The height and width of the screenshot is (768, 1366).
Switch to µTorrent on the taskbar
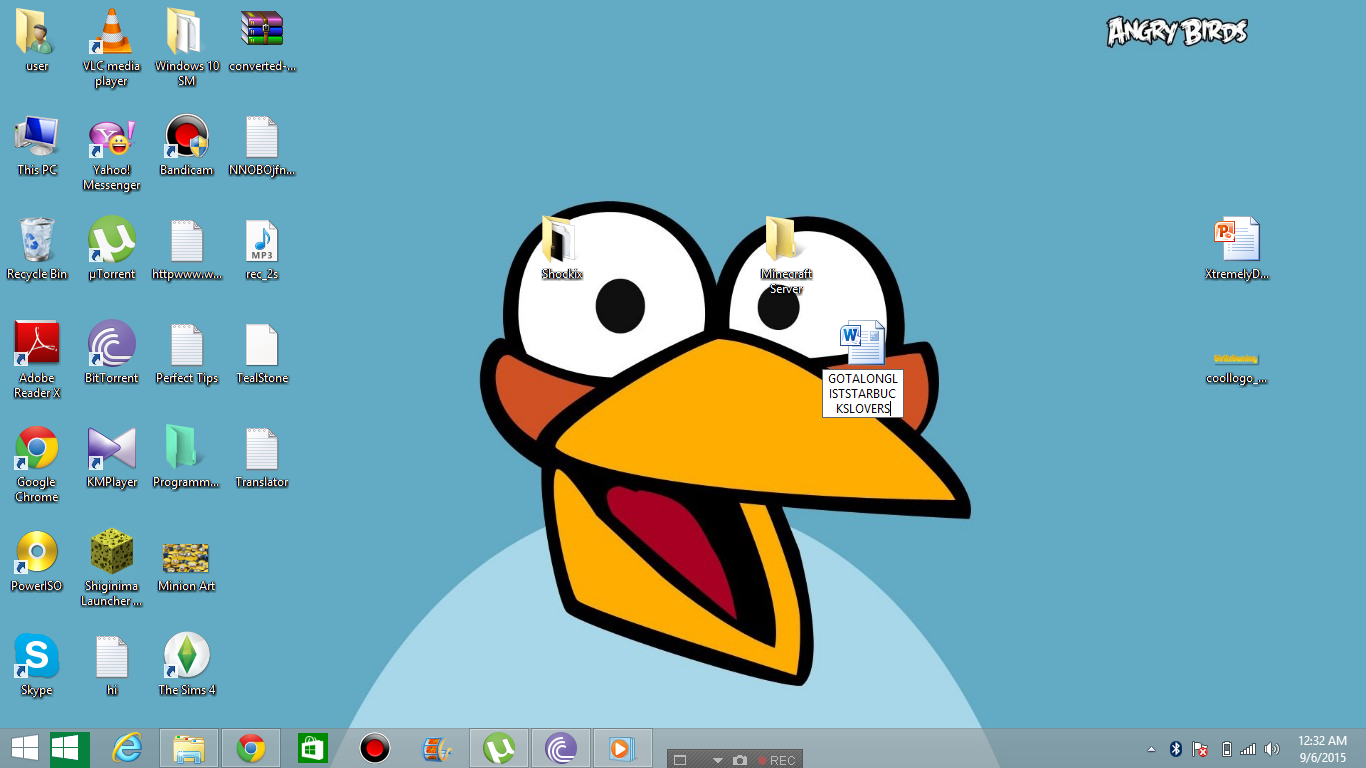(x=499, y=748)
